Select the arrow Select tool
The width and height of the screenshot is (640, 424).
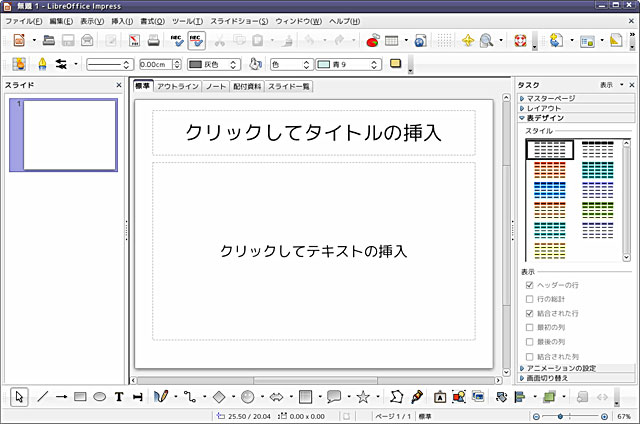[19, 397]
